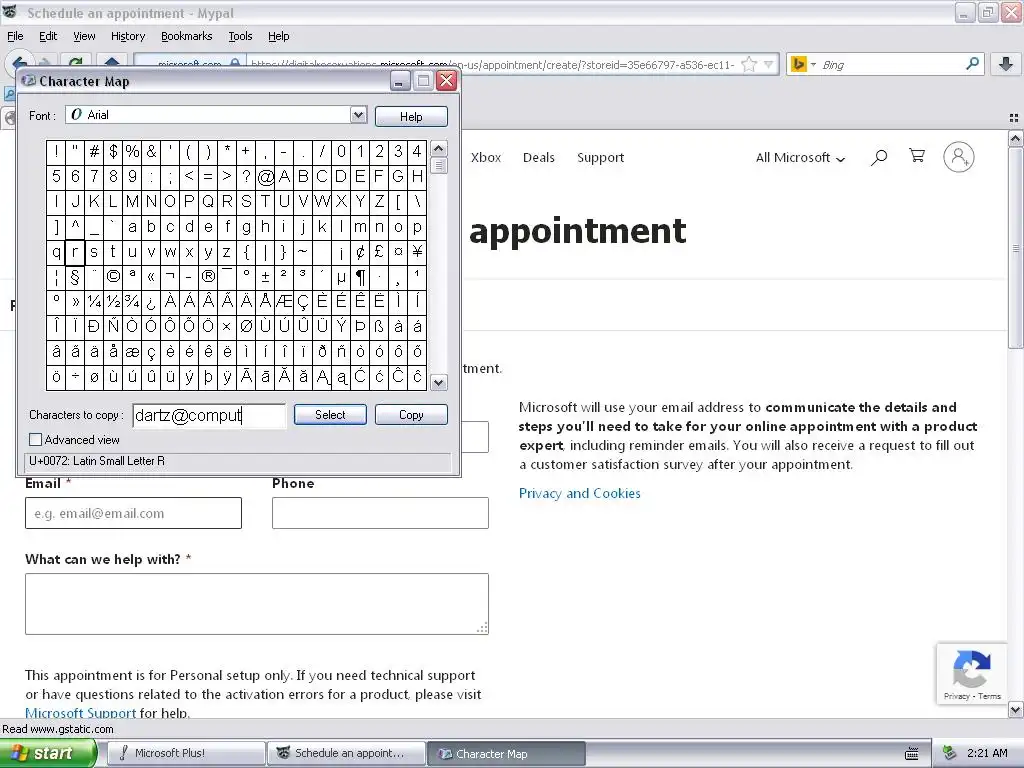The height and width of the screenshot is (768, 1024).
Task: Switch to Microsoft Plus! taskbar item
Action: 185,753
